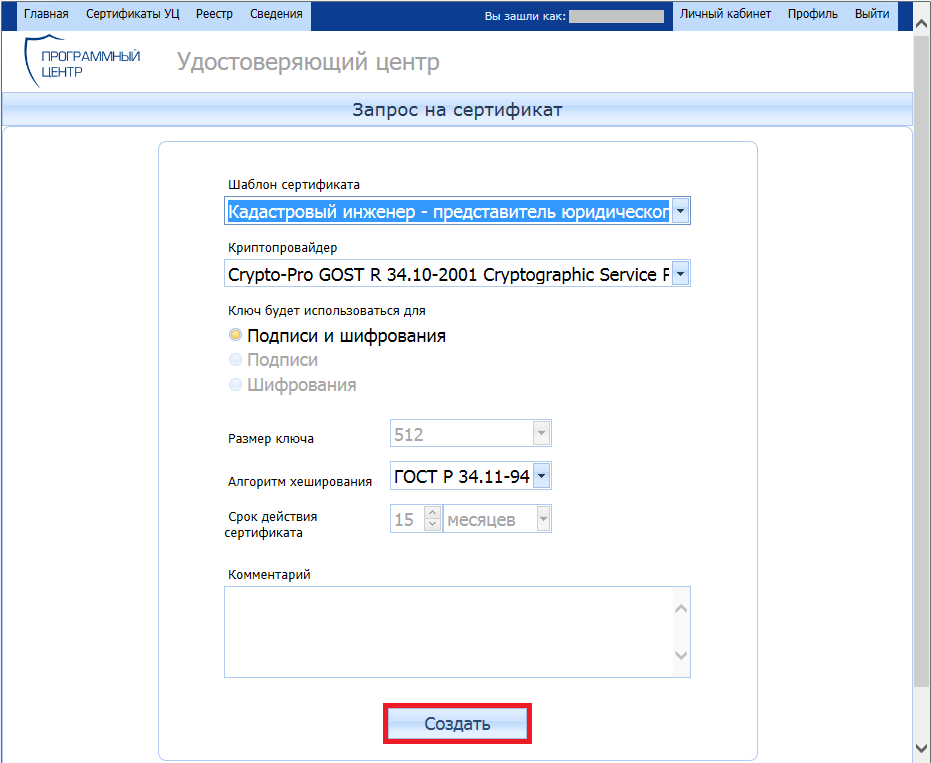Expand Алгоритм хеширования dropdown
The image size is (931, 763).
(x=541, y=477)
